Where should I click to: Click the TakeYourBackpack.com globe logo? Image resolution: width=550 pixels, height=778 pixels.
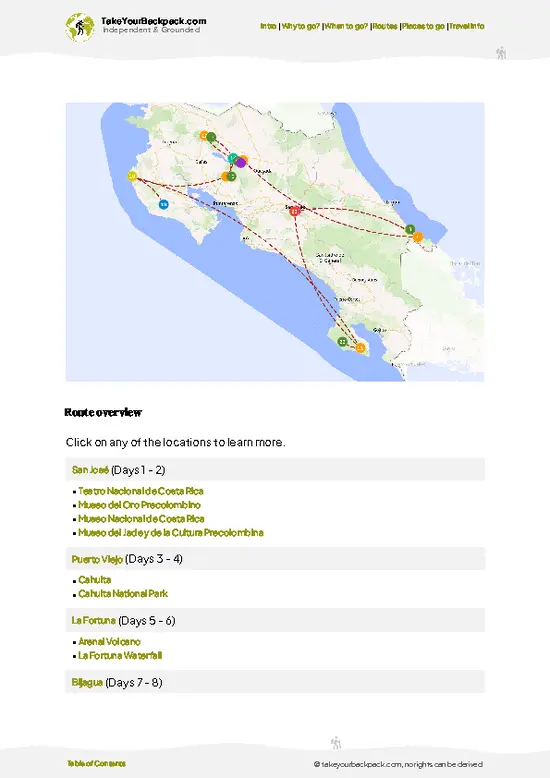(x=79, y=27)
